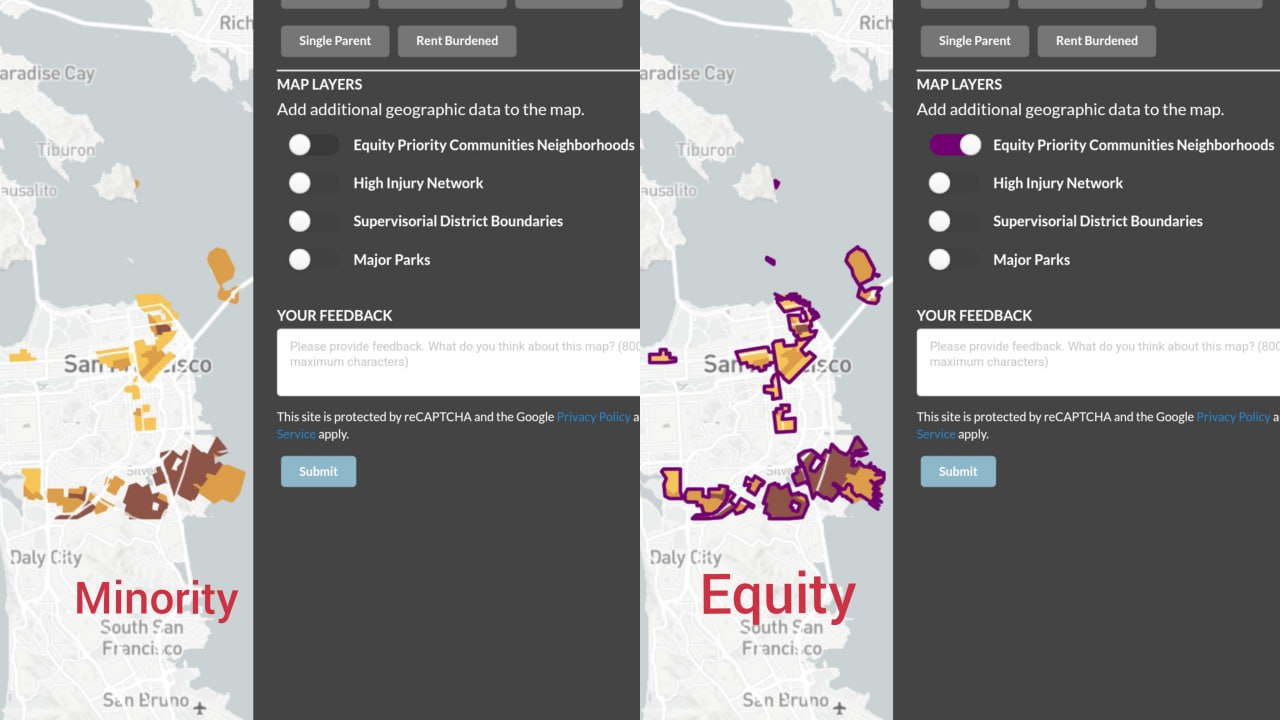Open Privacy Policy link in left panel
The width and height of the screenshot is (1280, 720).
pos(593,417)
